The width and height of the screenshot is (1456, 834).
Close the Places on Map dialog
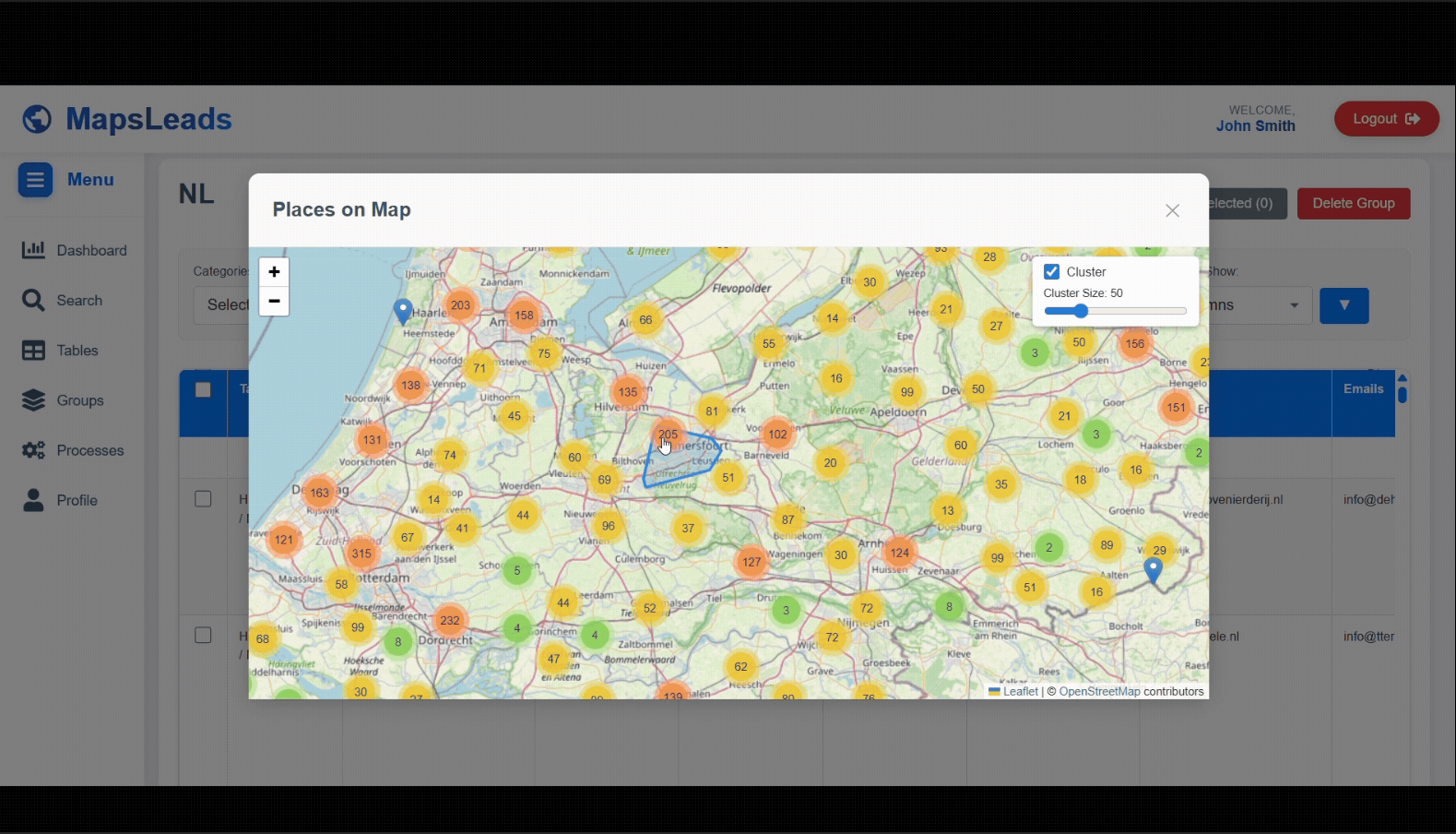click(1172, 210)
